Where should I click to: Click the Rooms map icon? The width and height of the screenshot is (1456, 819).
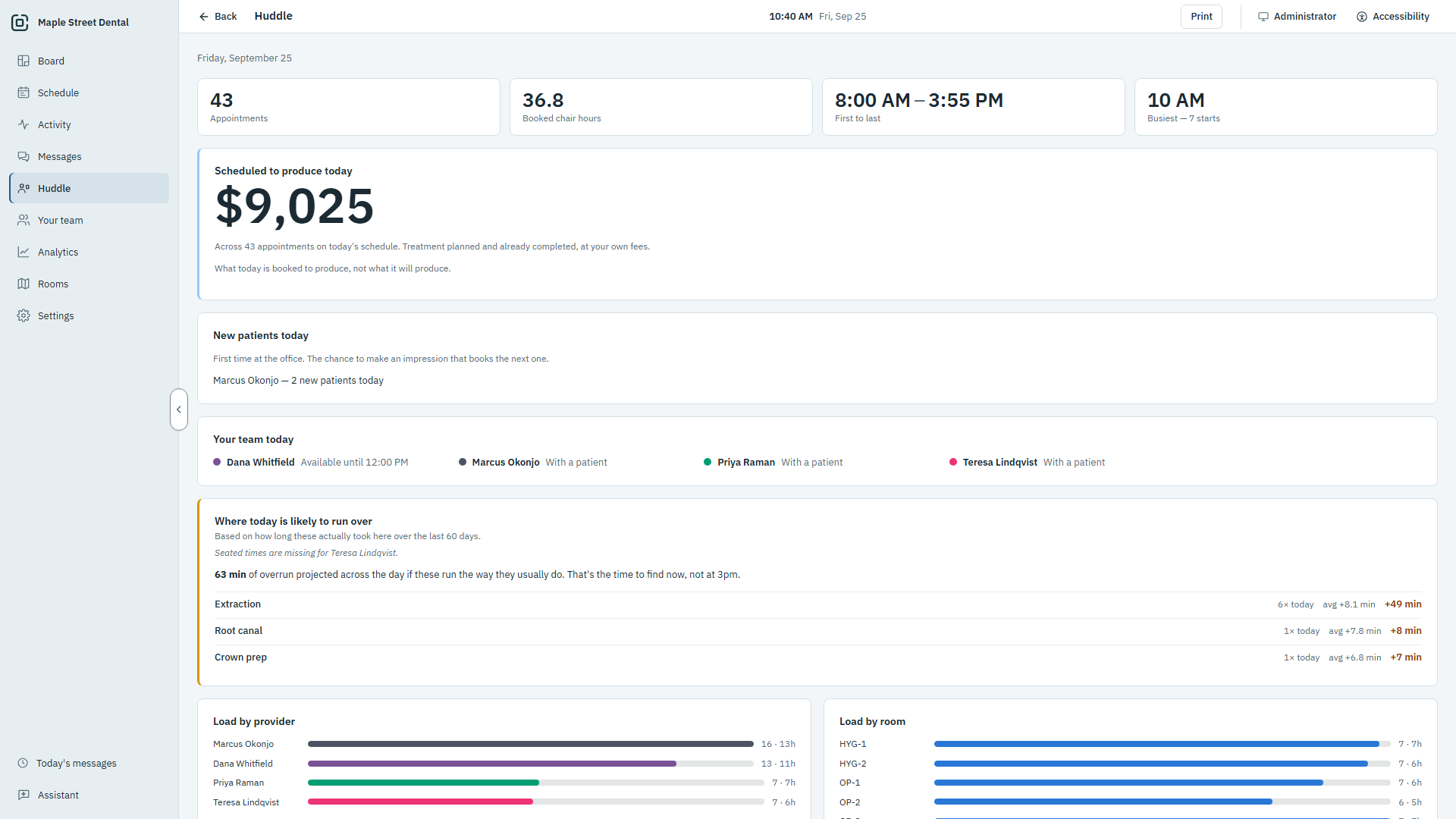coord(24,284)
